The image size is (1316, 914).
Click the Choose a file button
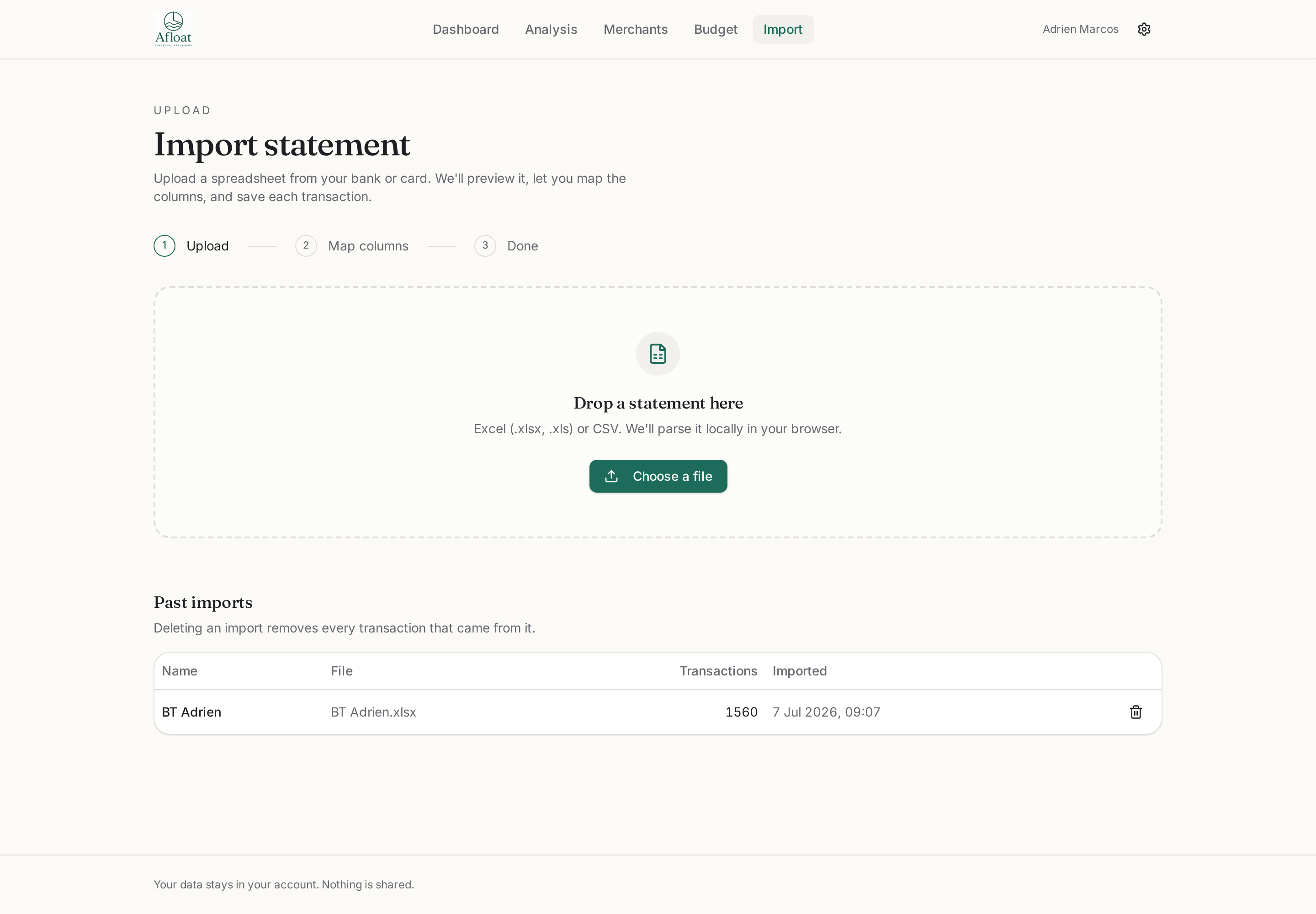658,476
